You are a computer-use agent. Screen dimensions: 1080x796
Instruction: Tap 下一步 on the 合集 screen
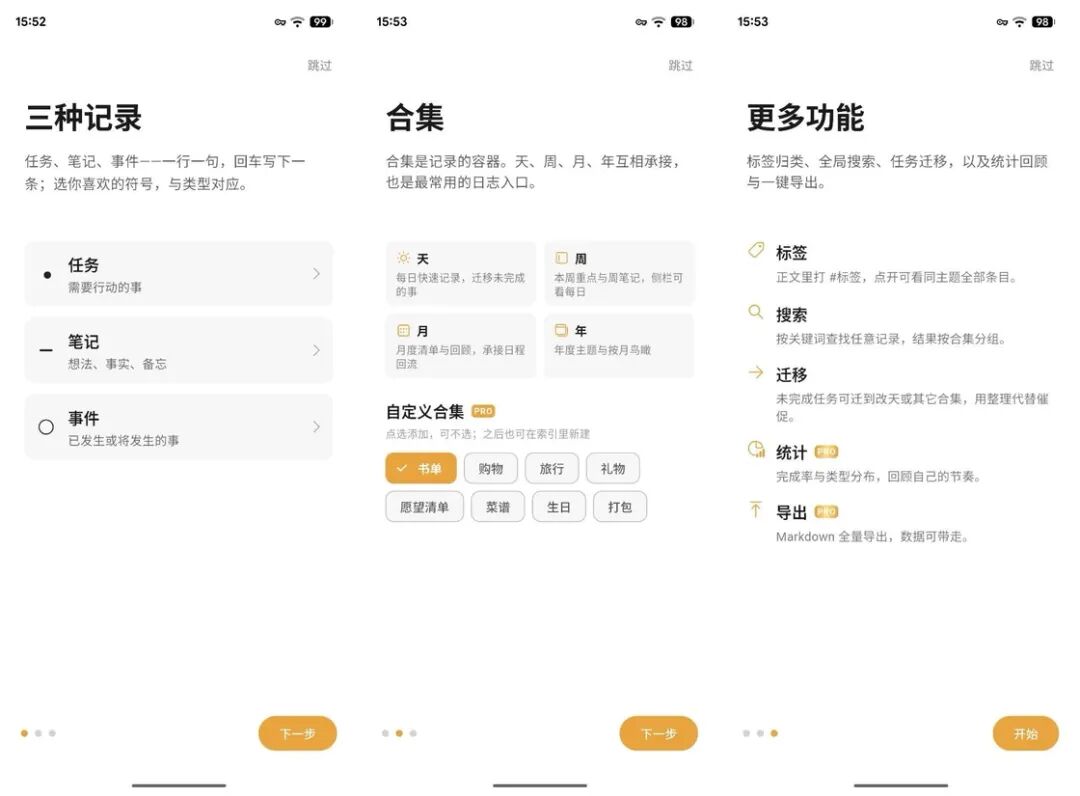pyautogui.click(x=658, y=733)
